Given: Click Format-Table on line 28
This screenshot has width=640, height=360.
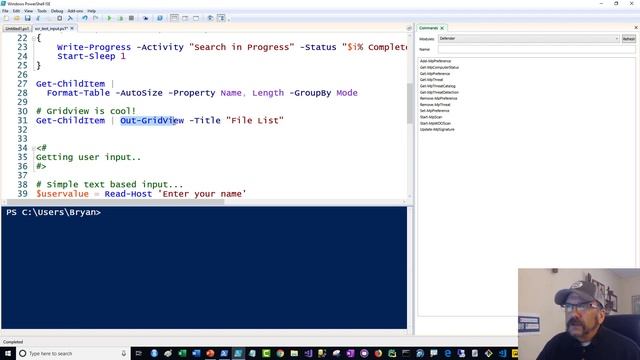Looking at the screenshot, I should click(78, 93).
